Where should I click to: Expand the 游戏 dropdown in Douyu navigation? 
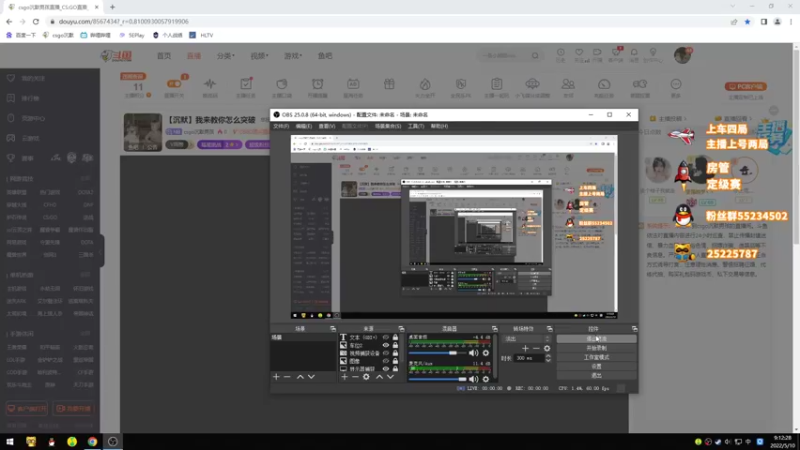click(x=293, y=56)
